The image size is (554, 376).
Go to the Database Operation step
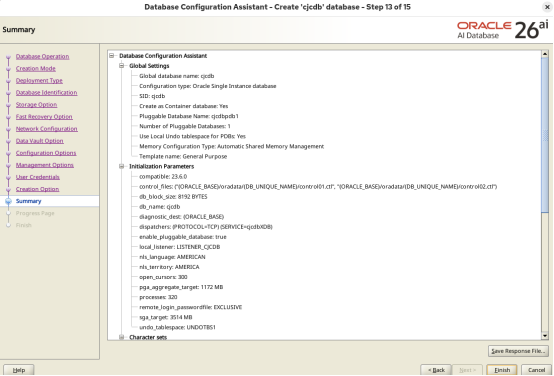[x=42, y=57]
